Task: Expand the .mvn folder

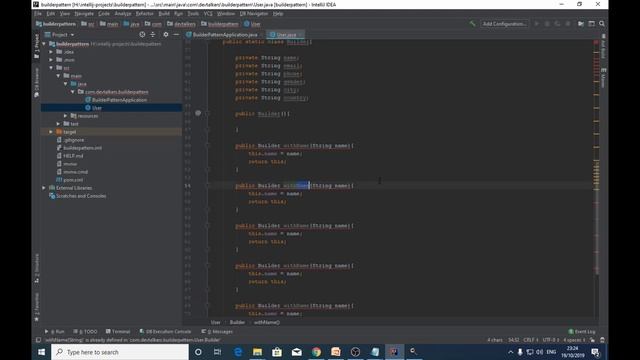Action: [51, 60]
